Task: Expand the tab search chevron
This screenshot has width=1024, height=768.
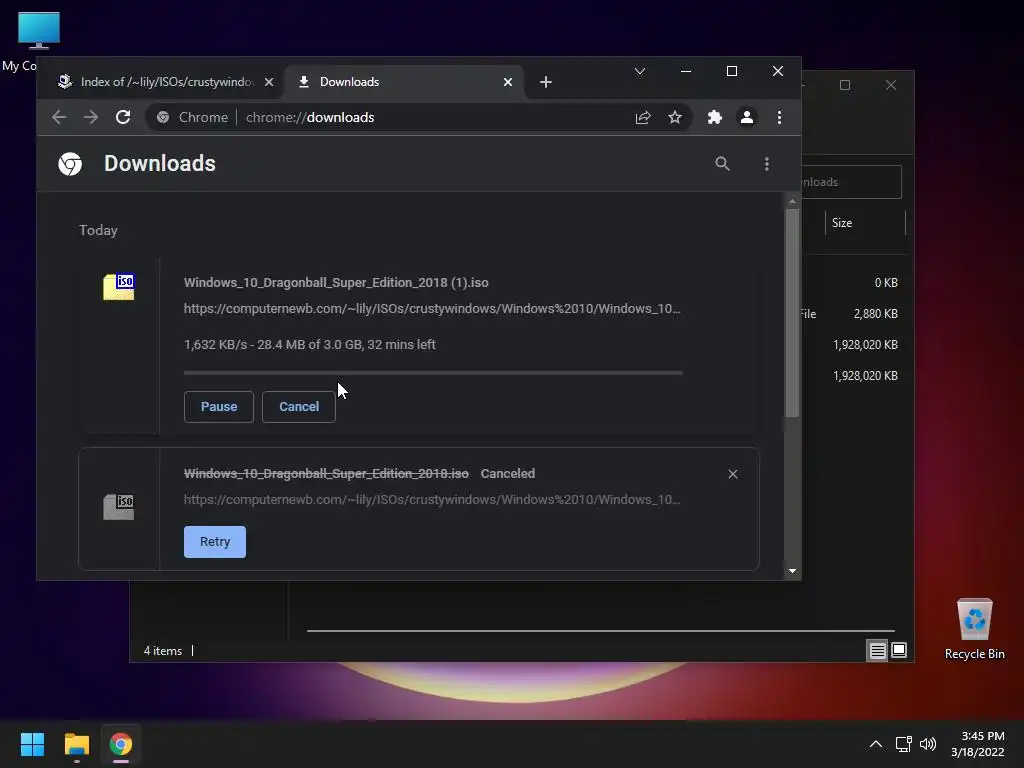Action: (640, 71)
